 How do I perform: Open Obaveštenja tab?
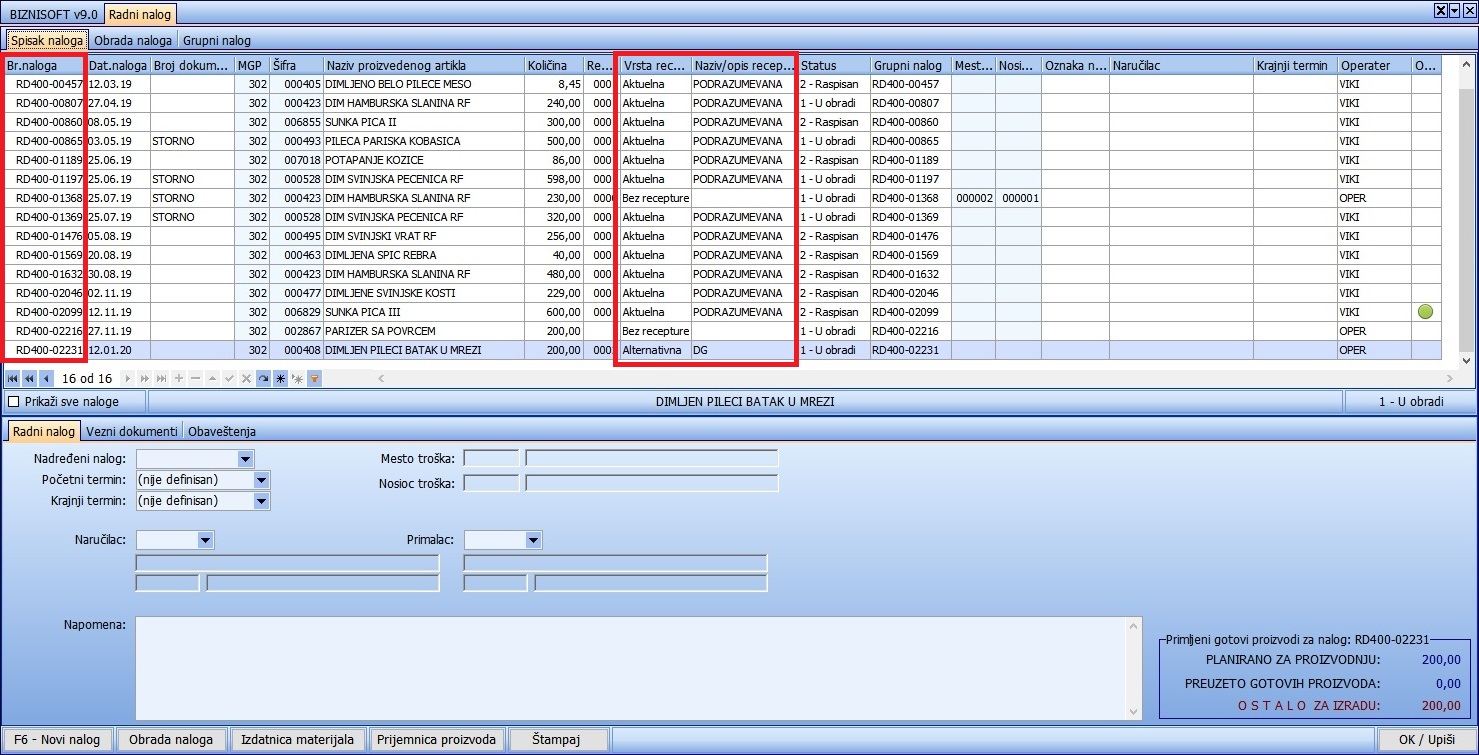coord(222,432)
